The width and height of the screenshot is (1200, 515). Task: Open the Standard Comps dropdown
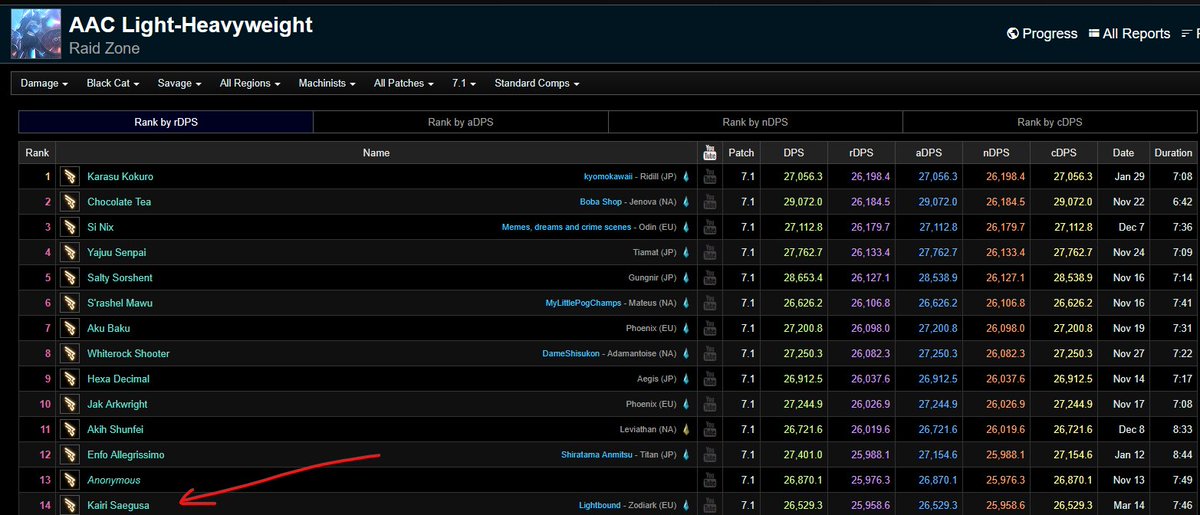pos(536,84)
